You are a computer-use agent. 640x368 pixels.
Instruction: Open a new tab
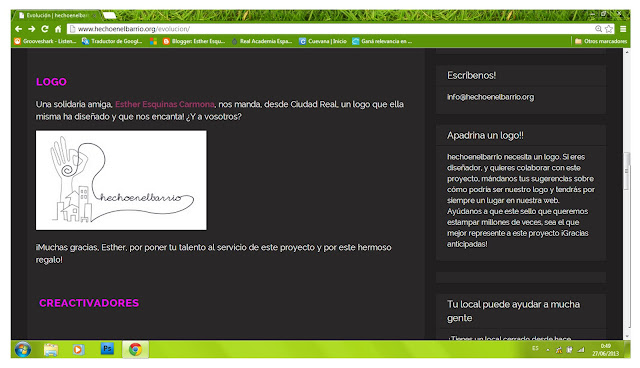[109, 16]
